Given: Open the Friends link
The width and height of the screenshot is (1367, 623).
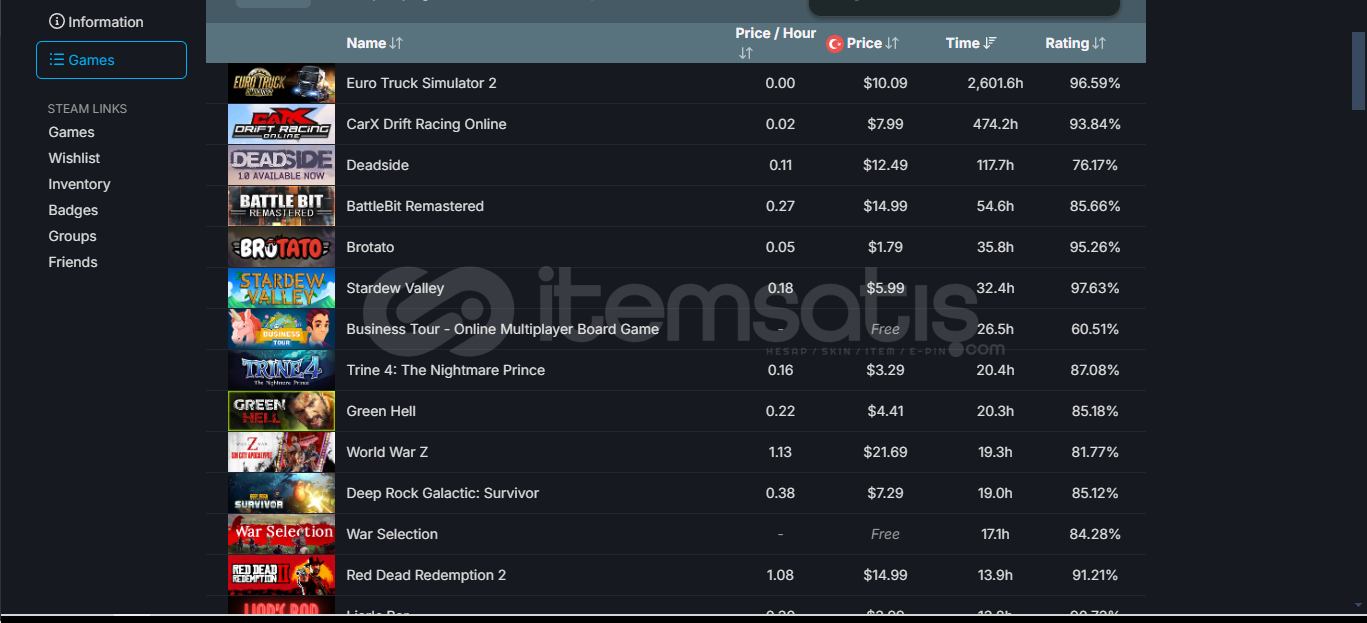Looking at the screenshot, I should click(x=73, y=262).
